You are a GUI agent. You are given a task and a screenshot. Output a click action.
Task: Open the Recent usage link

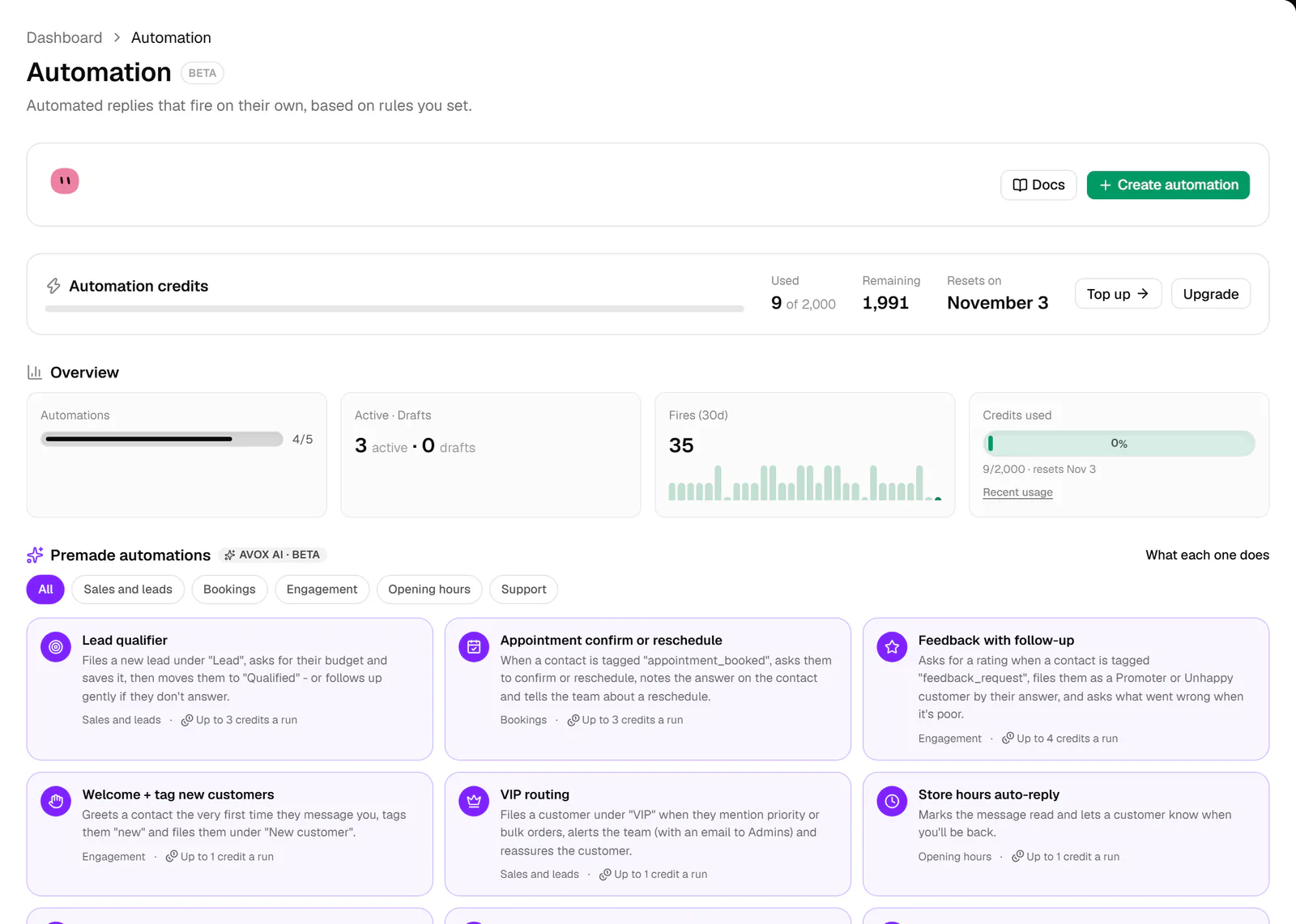point(1017,492)
